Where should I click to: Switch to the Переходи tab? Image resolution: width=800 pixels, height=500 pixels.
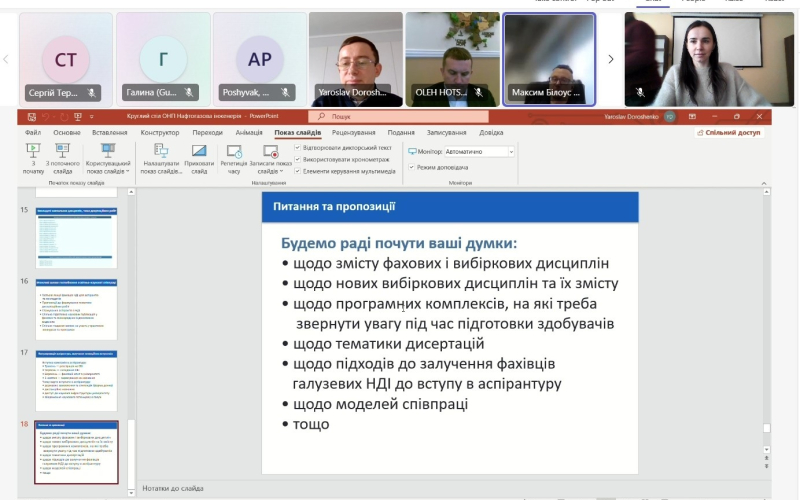(x=208, y=132)
